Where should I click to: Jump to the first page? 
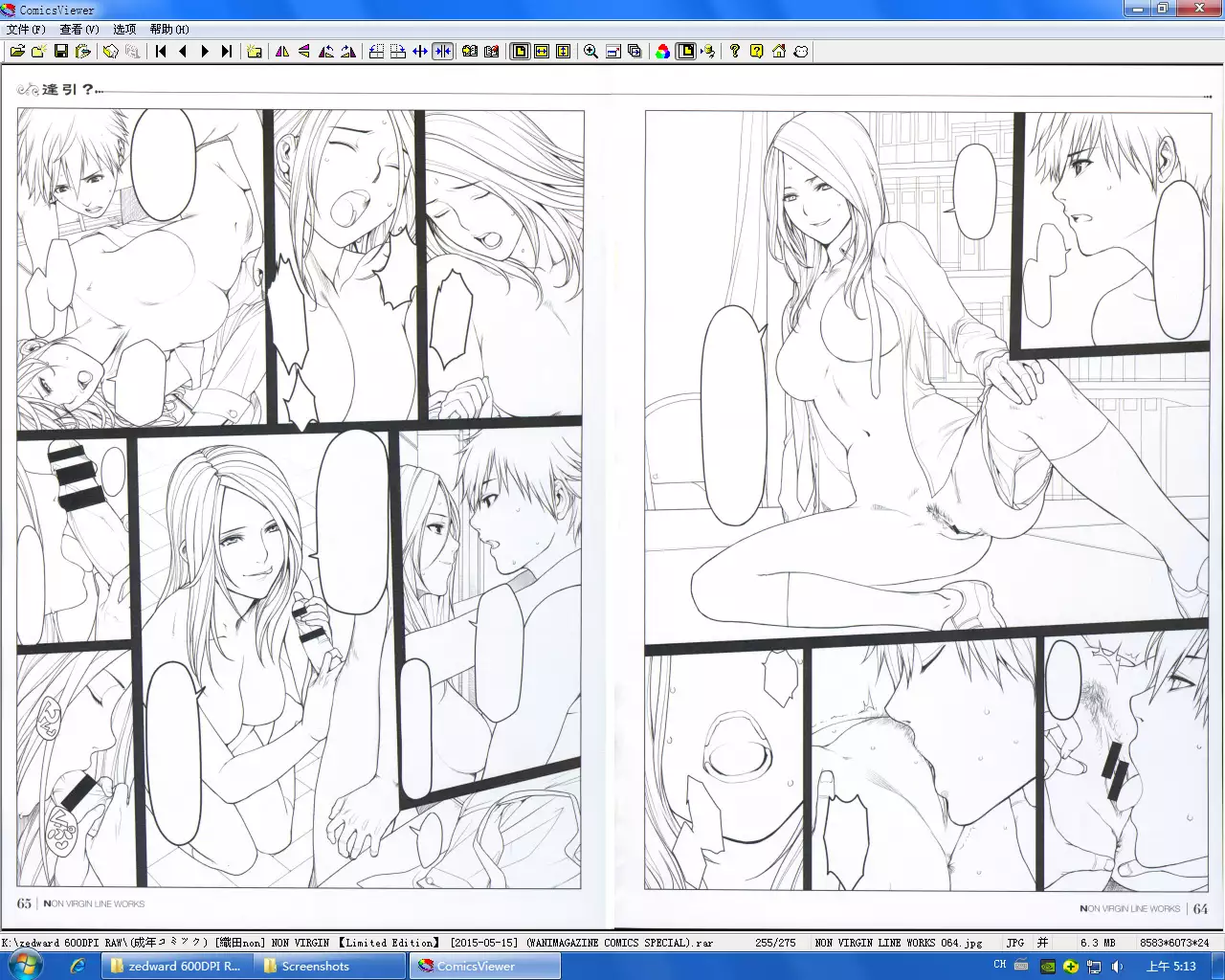(x=161, y=52)
